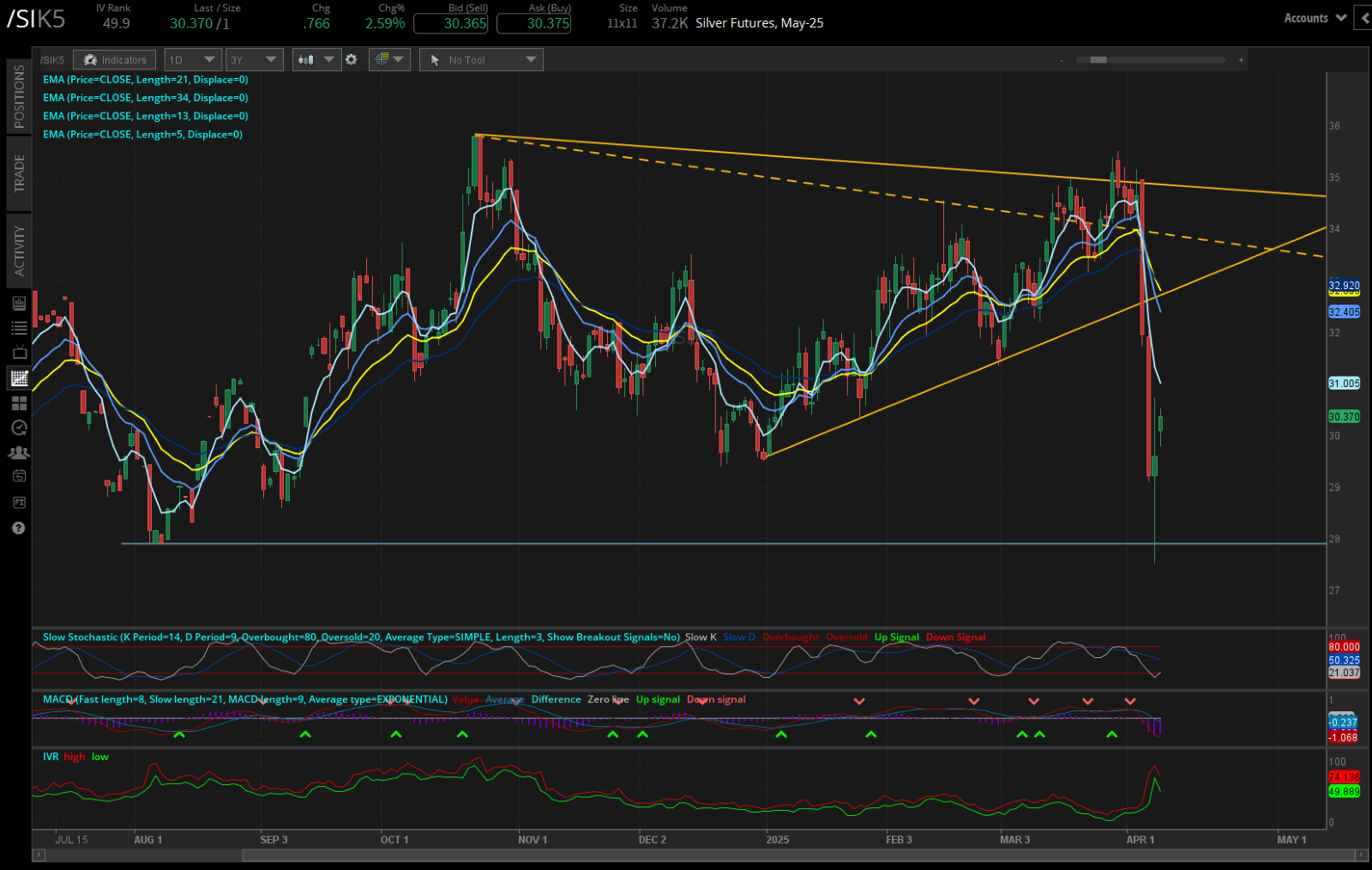Expand the 3Y range dropdown
Screen dimensions: 1372x870
254,59
